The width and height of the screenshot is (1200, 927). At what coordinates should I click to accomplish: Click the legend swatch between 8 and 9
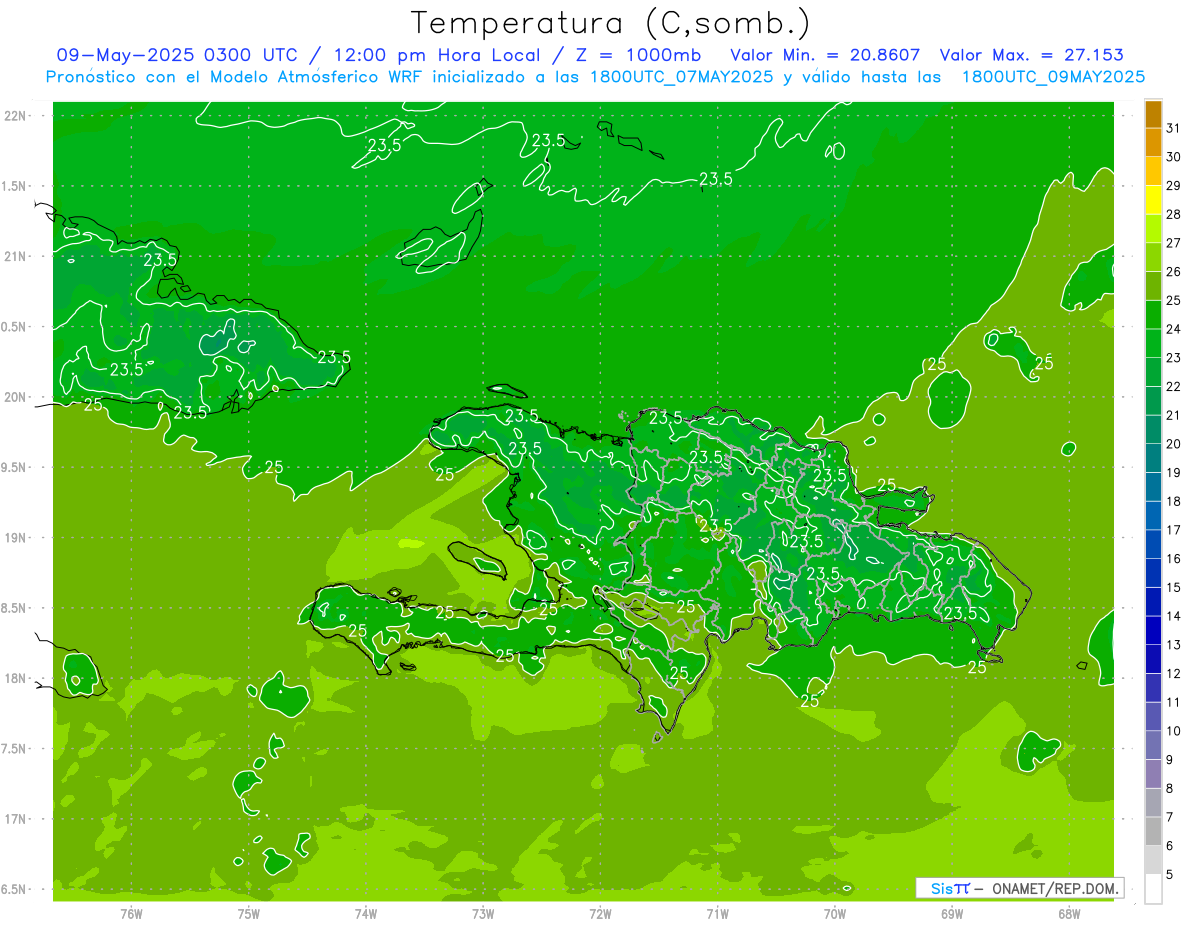click(x=1153, y=774)
